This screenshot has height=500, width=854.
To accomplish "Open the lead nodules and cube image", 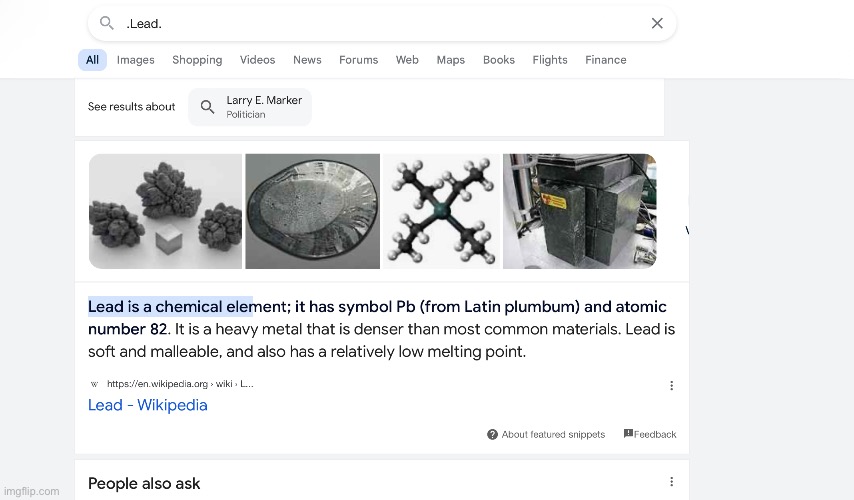I will (x=166, y=211).
